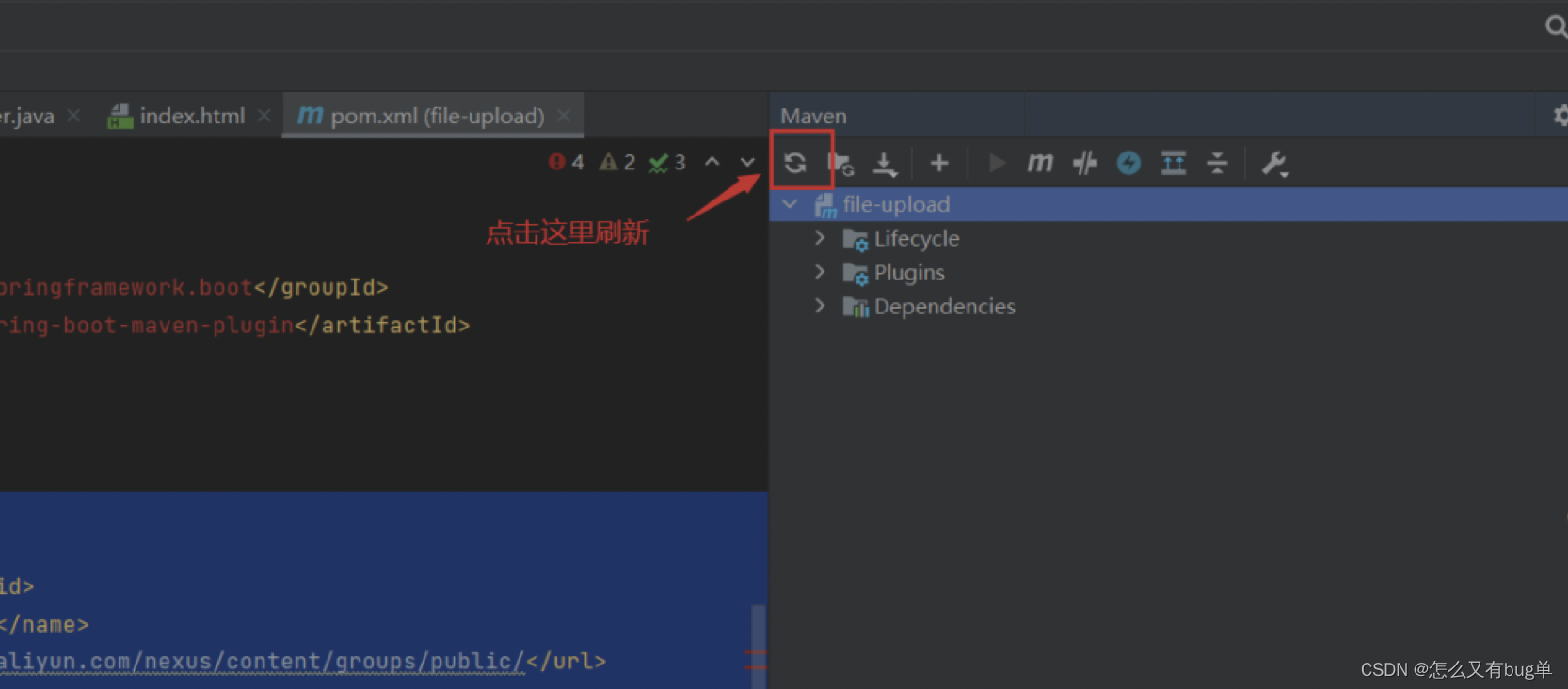
Task: Open Maven Settings wrench icon
Action: click(x=1274, y=164)
